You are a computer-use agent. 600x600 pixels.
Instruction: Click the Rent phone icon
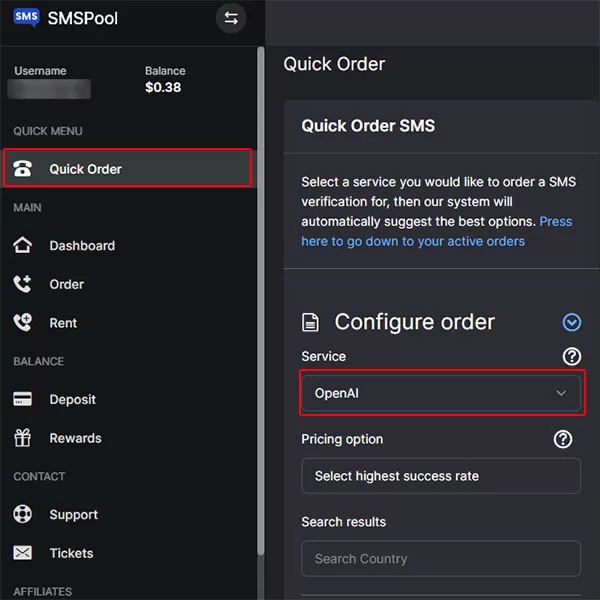tap(23, 322)
